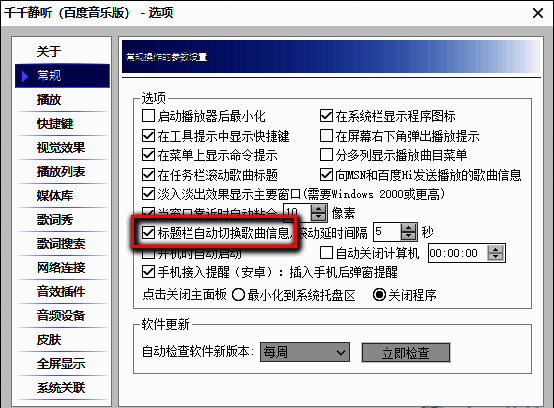This screenshot has height=408, width=554.
Task: Click the 滚动延时间隔 seconds input field
Action: point(388,232)
